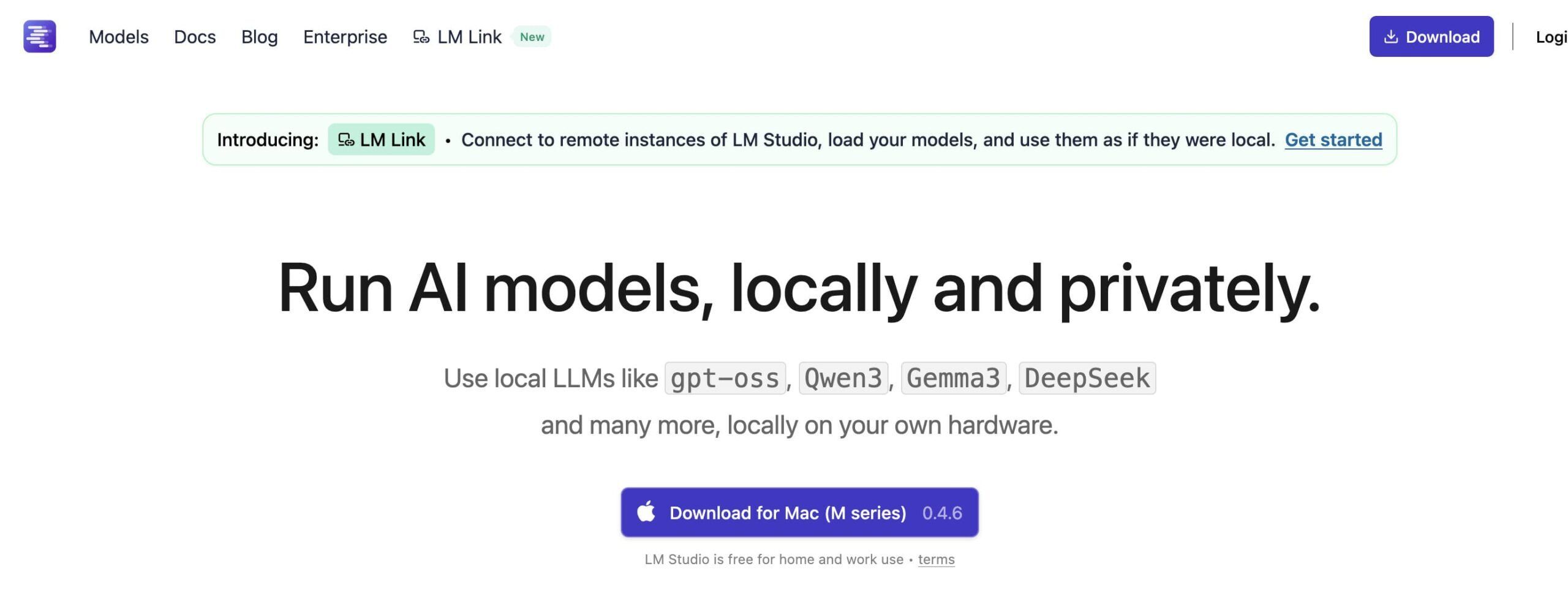
Task: Click the download arrow icon in header button
Action: (1391, 37)
